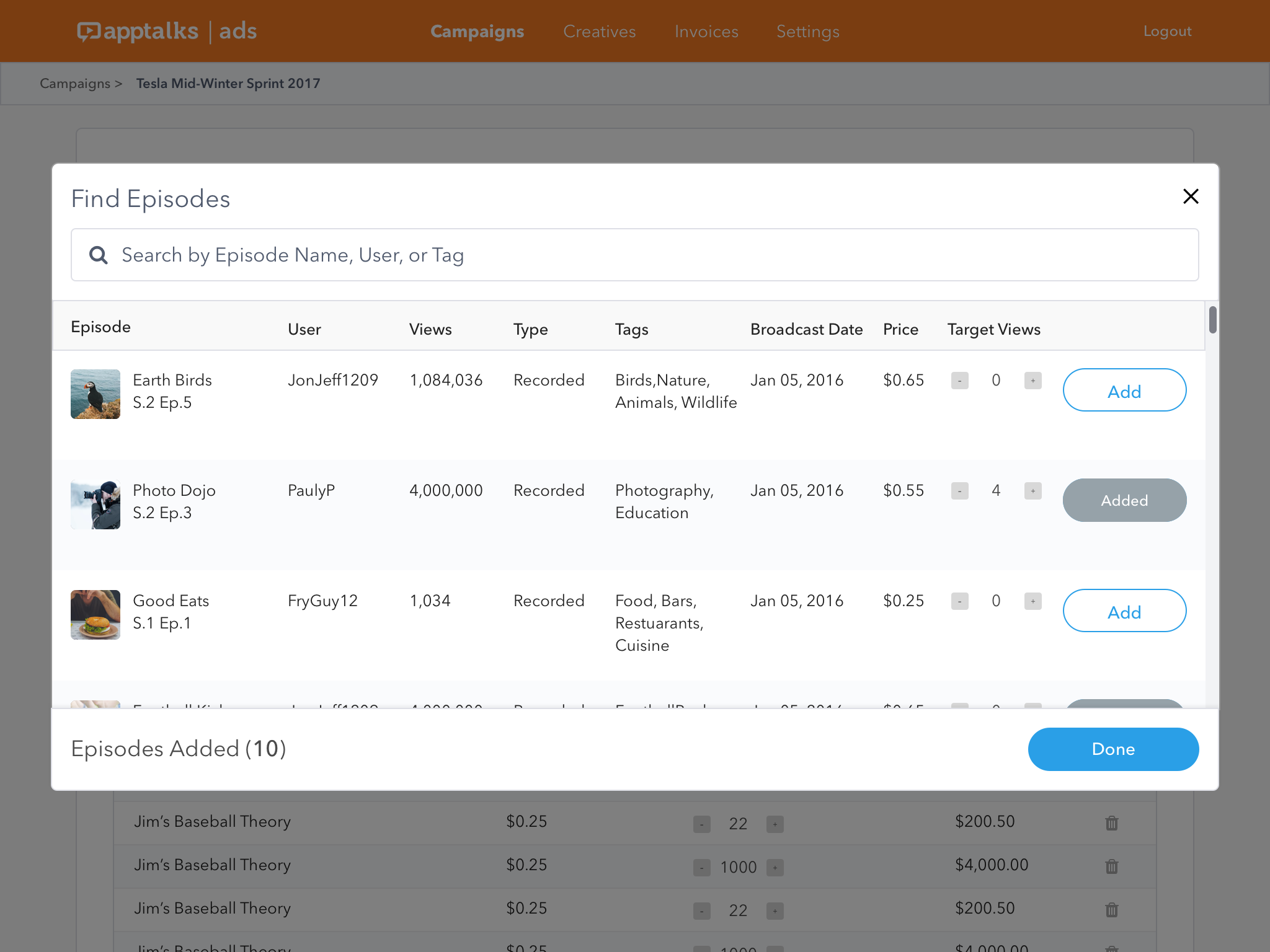Open the Invoices page
The width and height of the screenshot is (1270, 952).
click(x=706, y=31)
